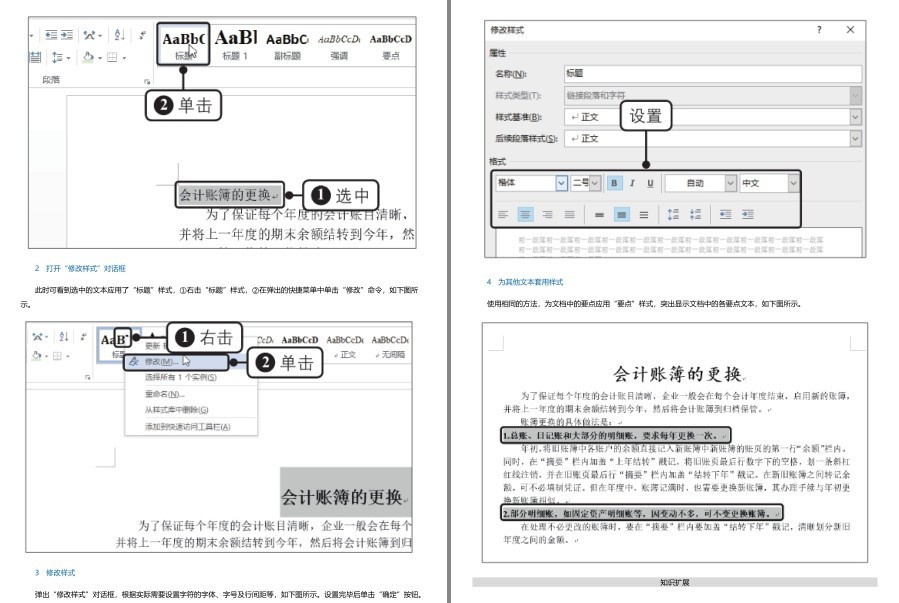Toggle show/hide marks in the 段落 group ribbon
The image size is (899, 603).
[142, 35]
